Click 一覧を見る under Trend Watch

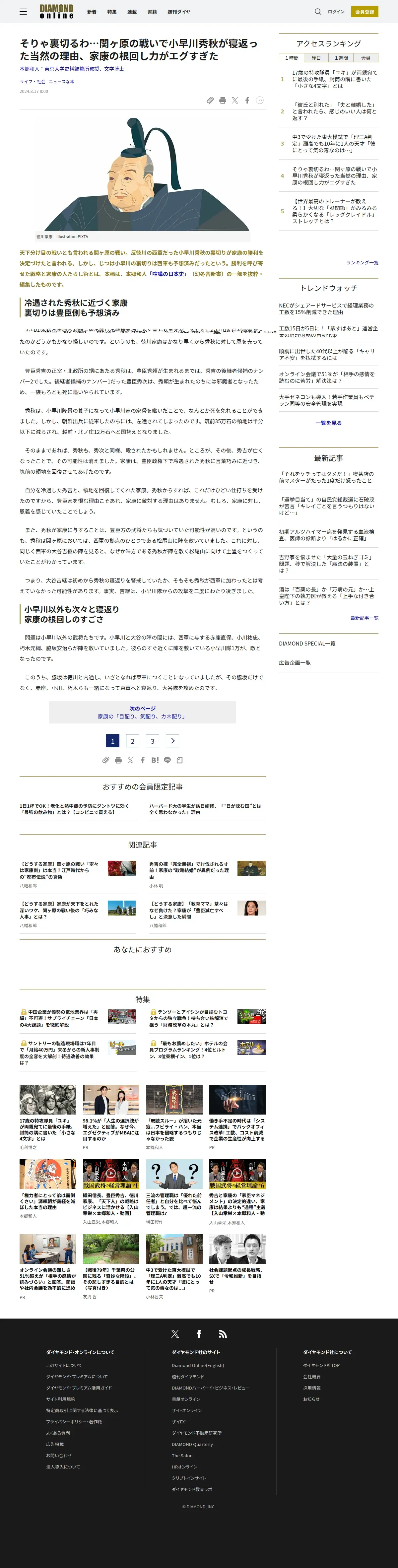pos(329,423)
